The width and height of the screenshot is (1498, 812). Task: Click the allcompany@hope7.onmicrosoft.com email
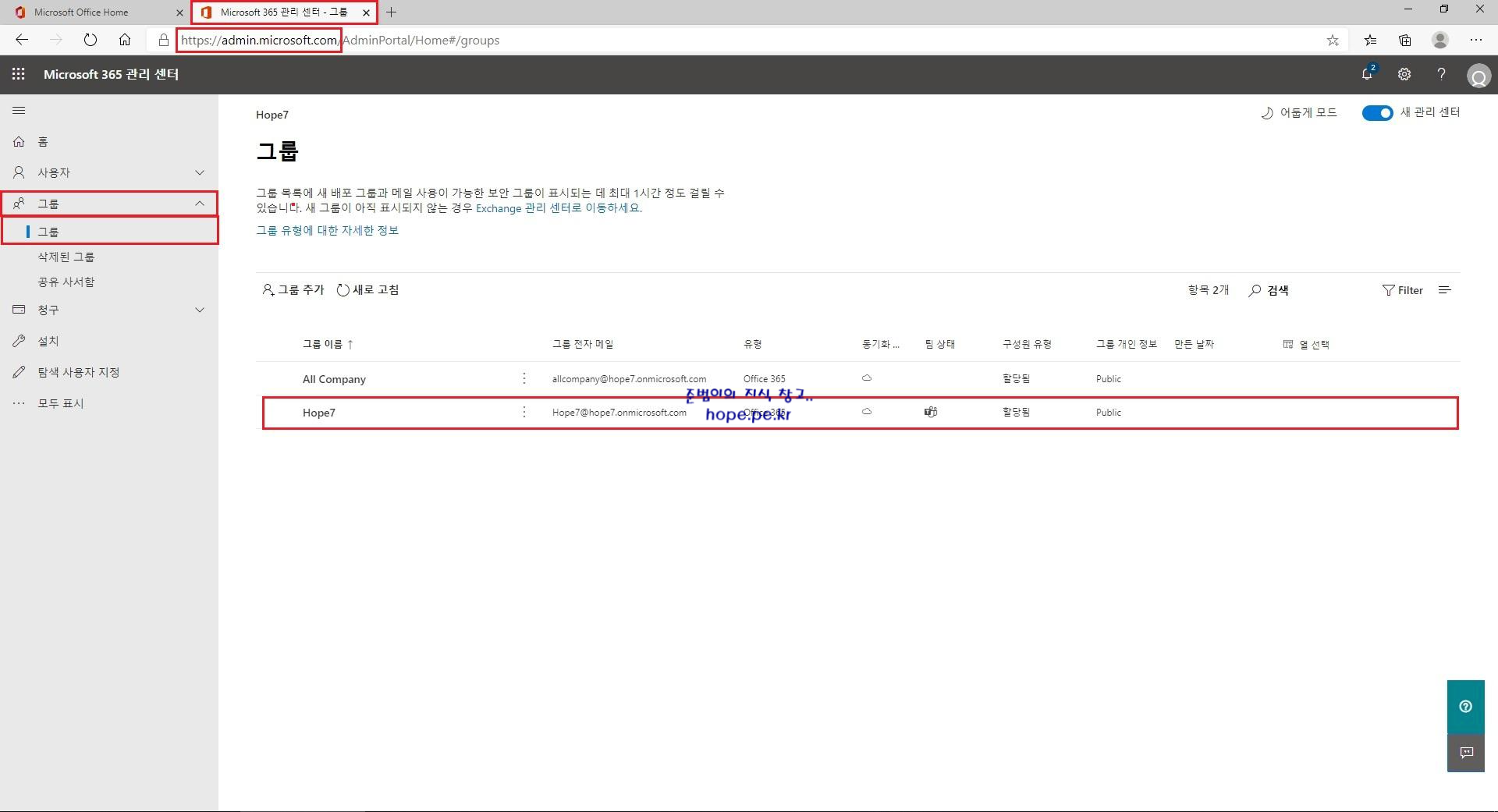pos(629,379)
